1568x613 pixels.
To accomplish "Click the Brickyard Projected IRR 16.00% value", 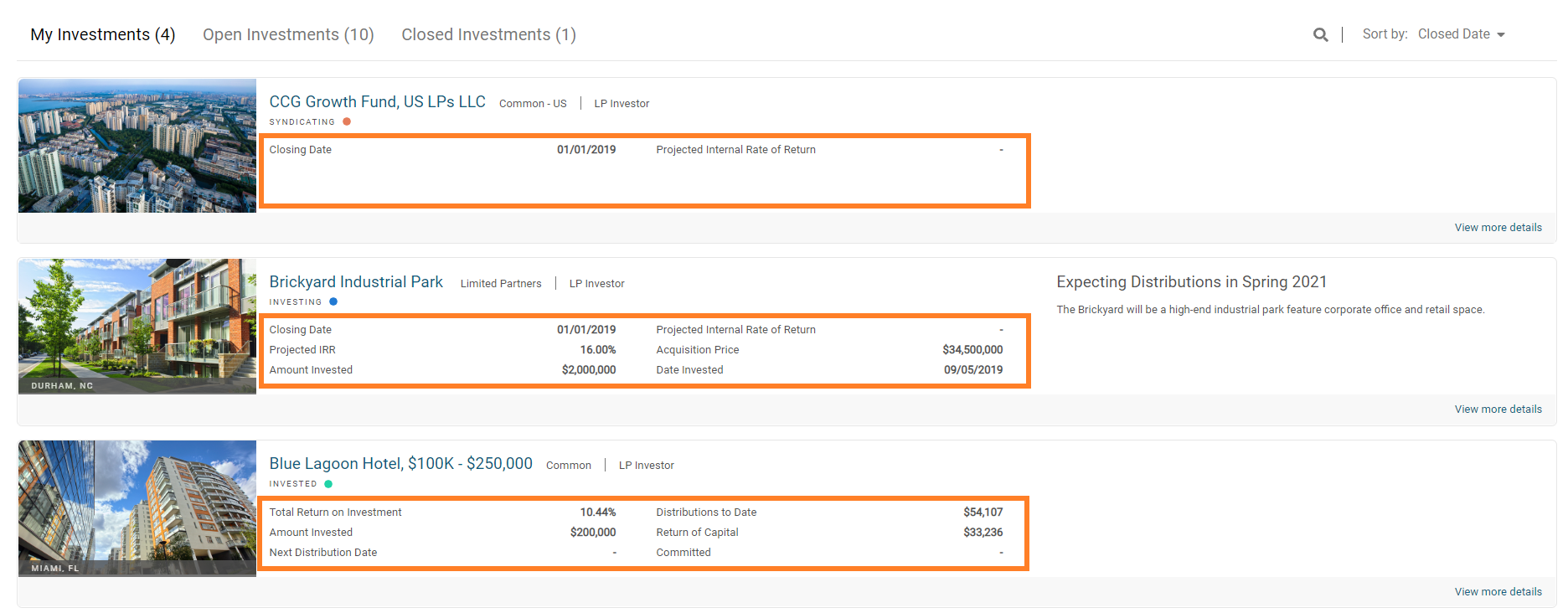I will (597, 350).
